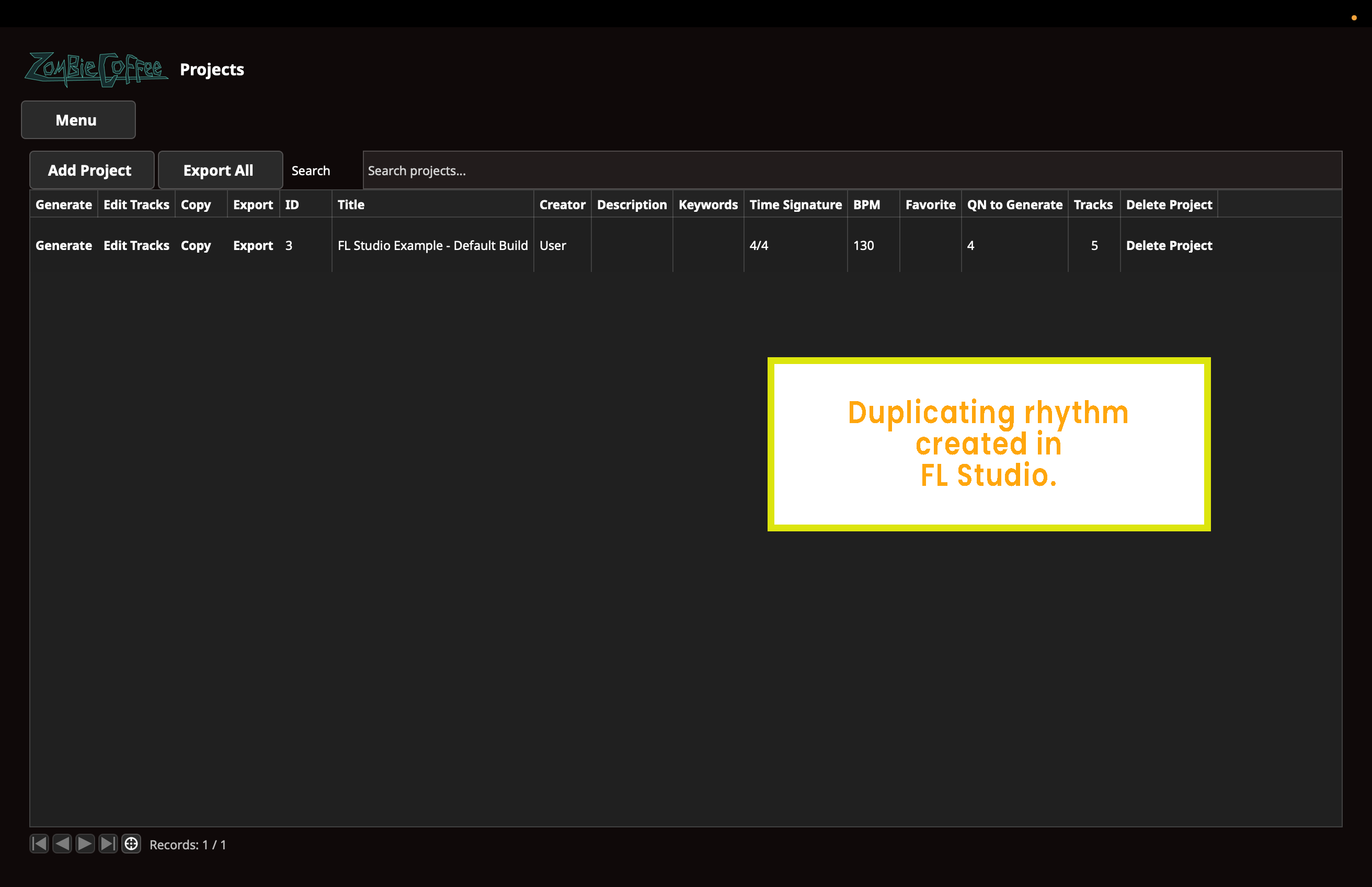The height and width of the screenshot is (887, 1372).
Task: Click the orange dot in the top bar
Action: point(1354,18)
